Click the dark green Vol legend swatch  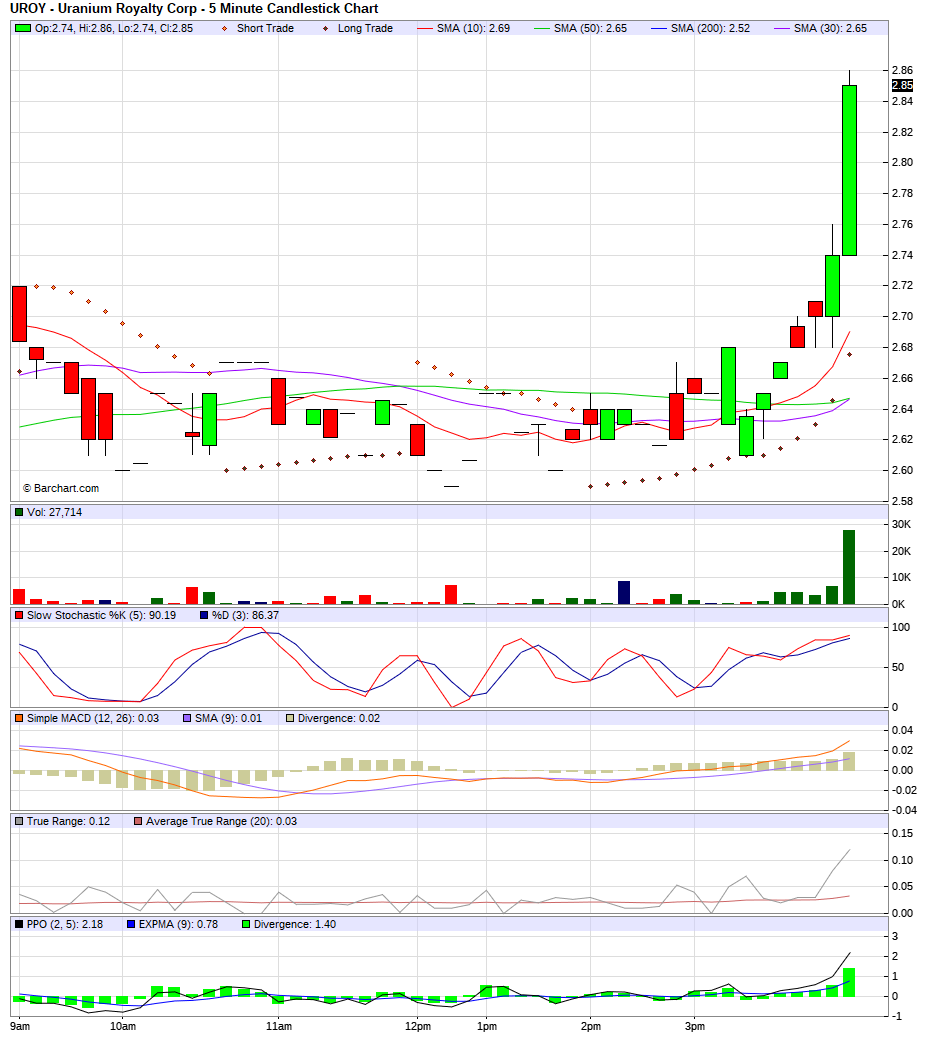[19, 512]
